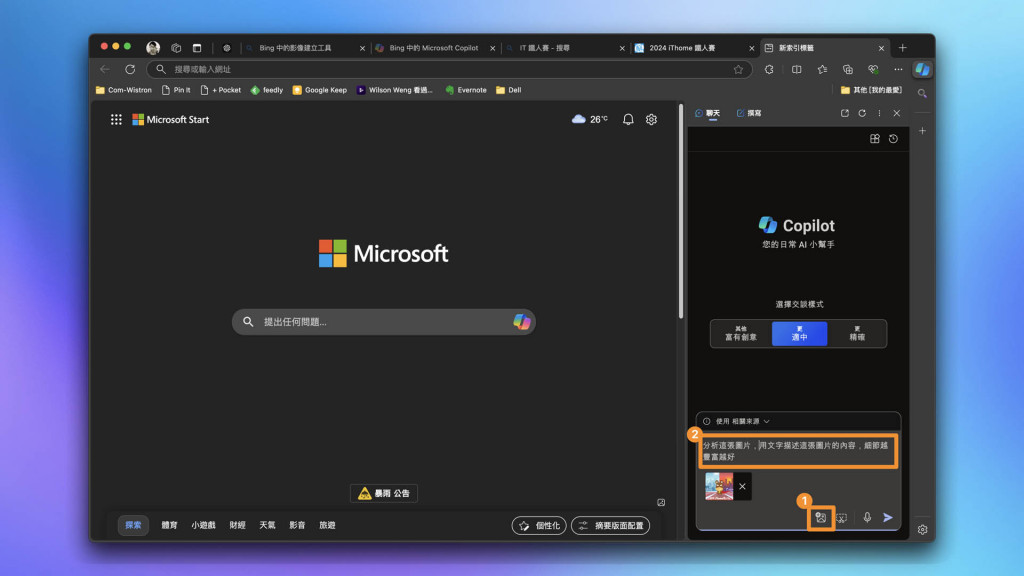Customize sidebar with plus icon
Image resolution: width=1024 pixels, height=576 pixels.
(x=922, y=131)
